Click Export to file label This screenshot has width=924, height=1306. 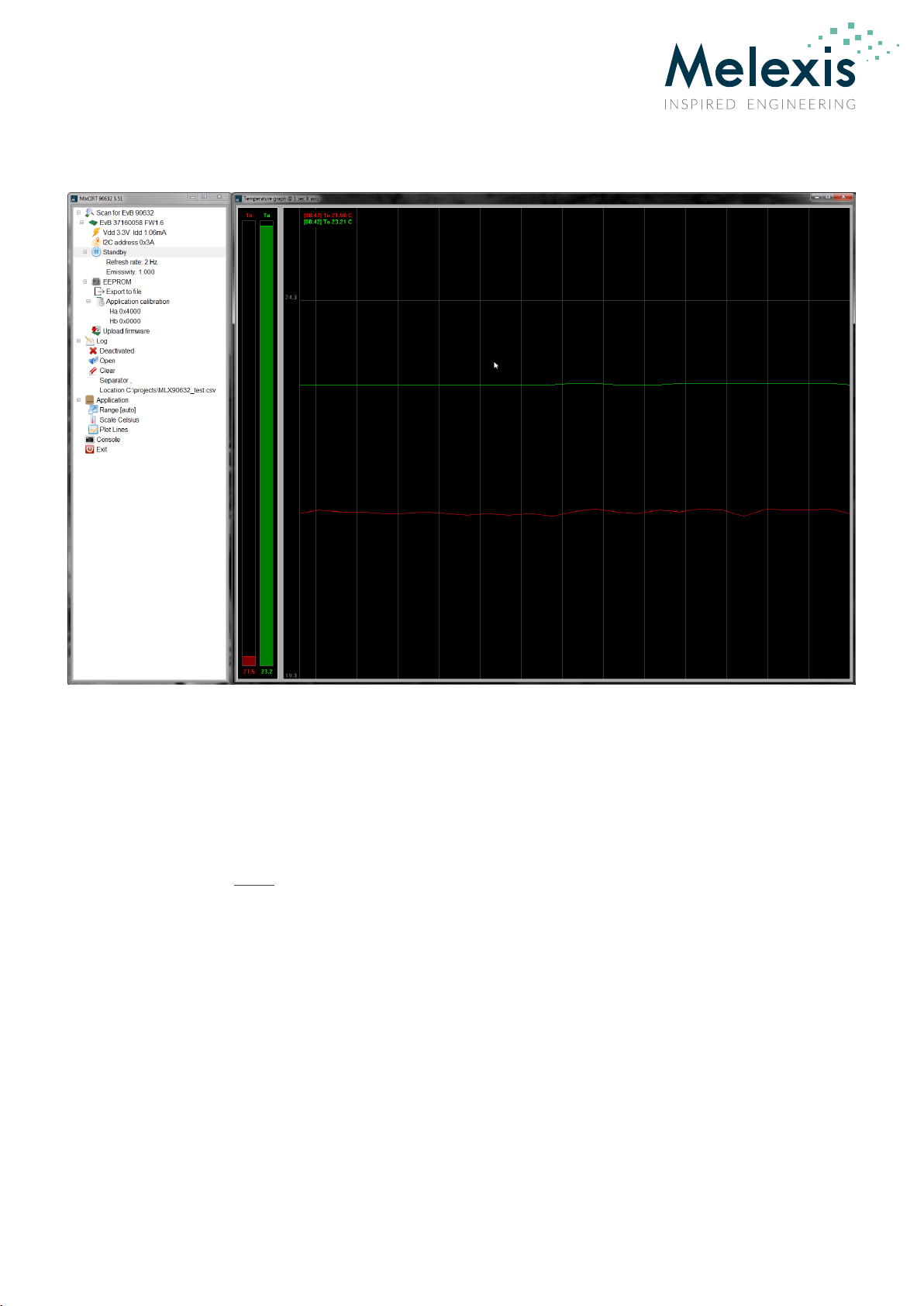point(124,292)
